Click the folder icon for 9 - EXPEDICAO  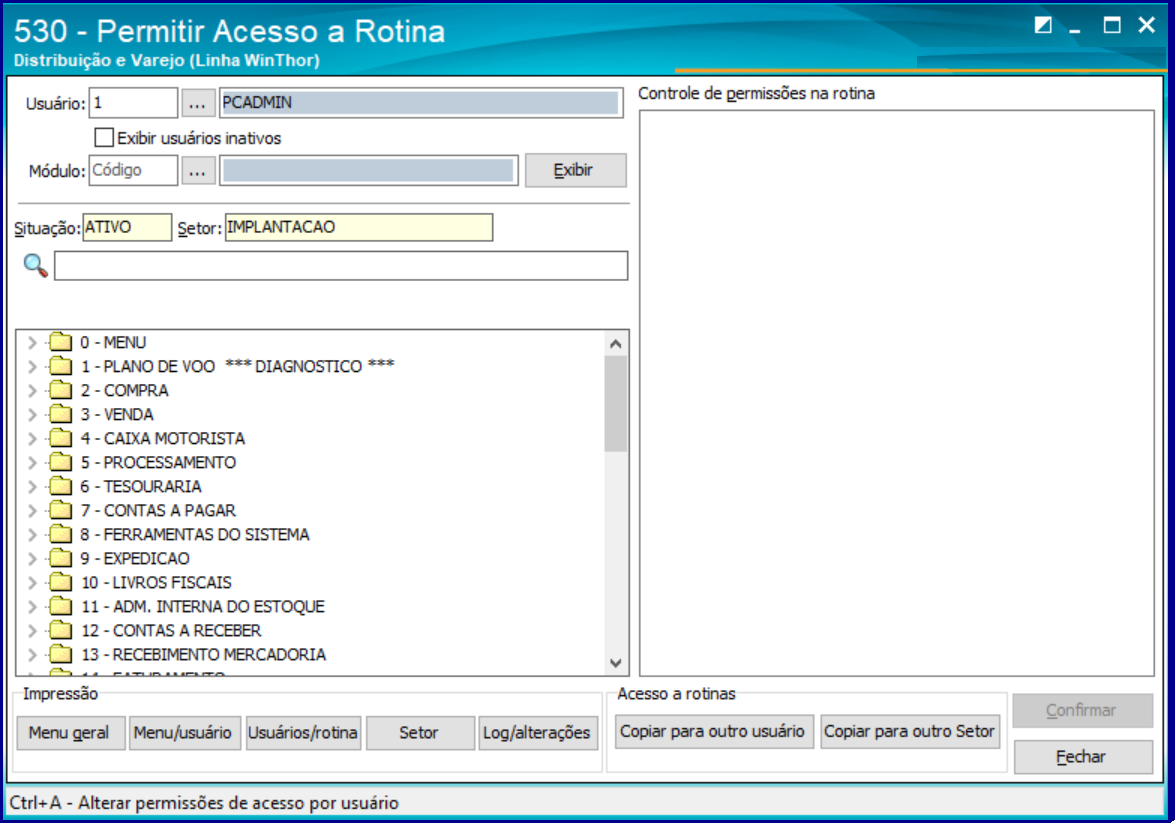(60, 558)
